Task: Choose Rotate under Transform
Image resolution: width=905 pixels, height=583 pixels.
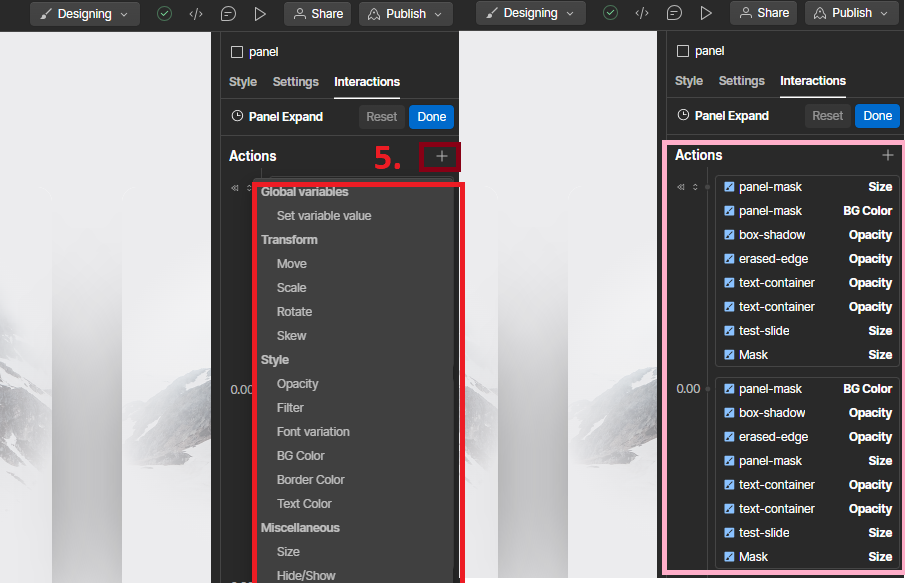Action: (x=294, y=312)
